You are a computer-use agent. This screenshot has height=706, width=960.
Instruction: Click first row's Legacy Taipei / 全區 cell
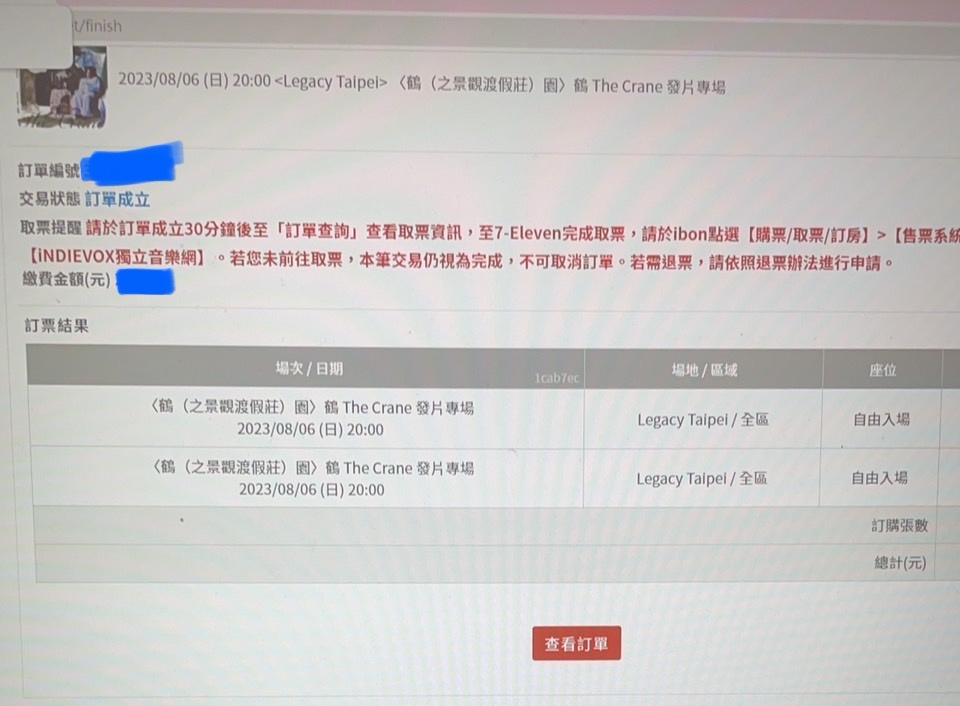703,420
